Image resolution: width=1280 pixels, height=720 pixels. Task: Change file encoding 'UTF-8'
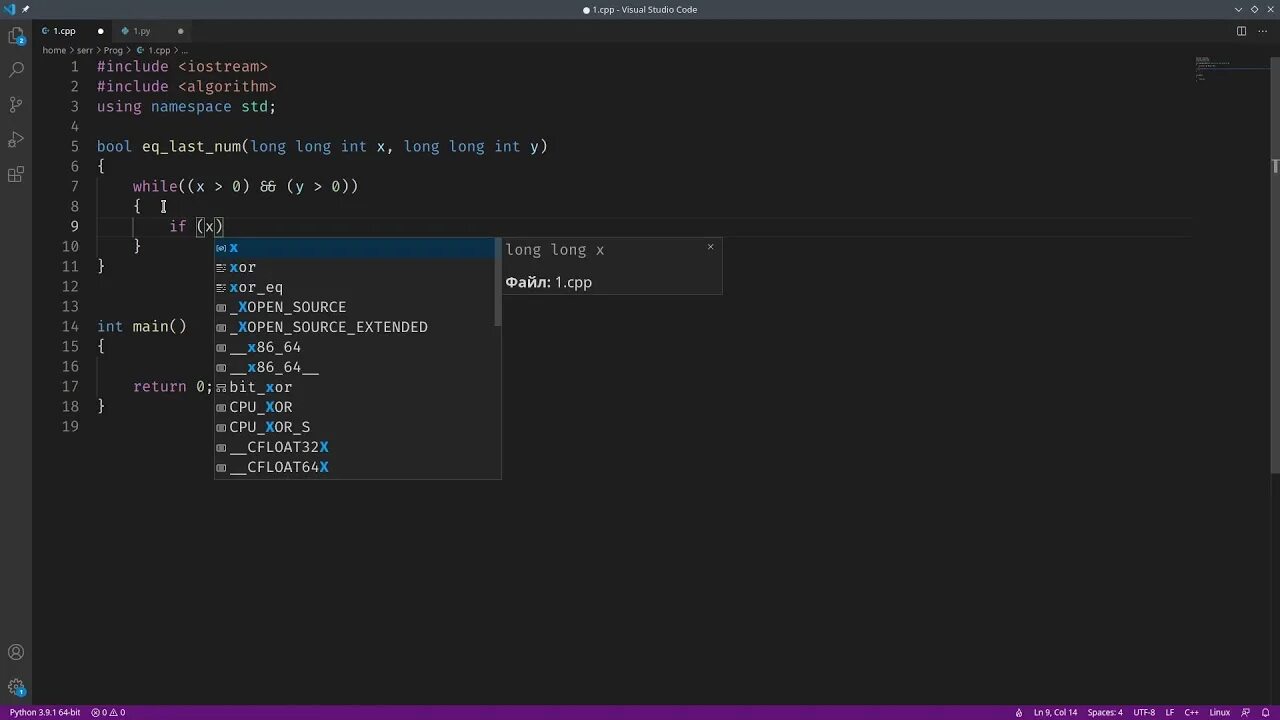1144,712
